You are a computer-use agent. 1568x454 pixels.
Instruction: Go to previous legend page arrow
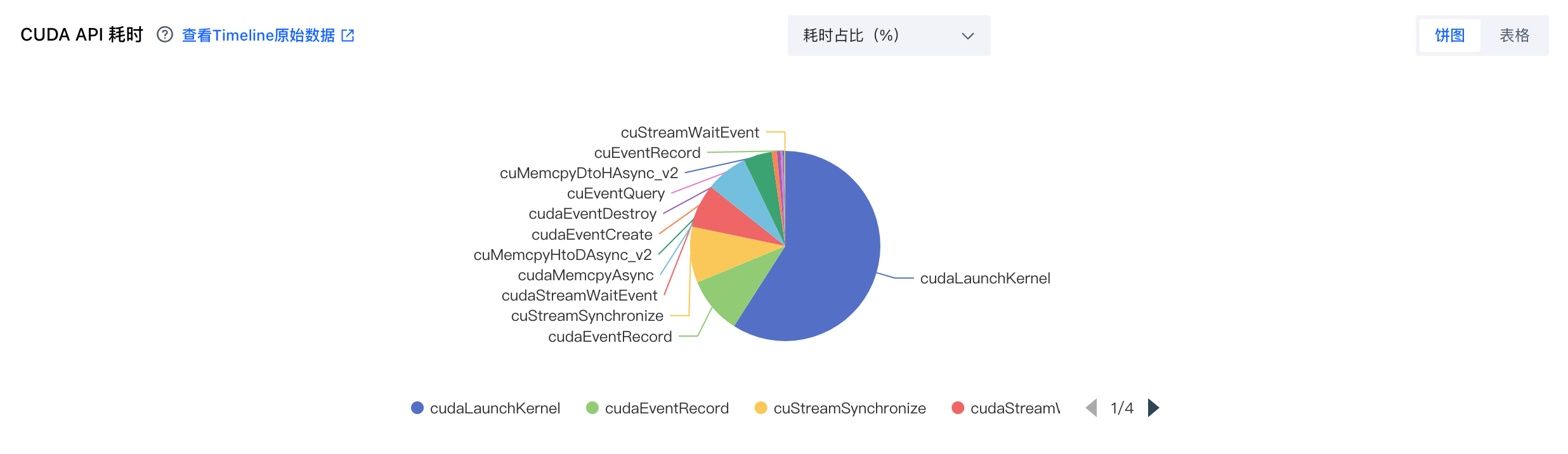point(1091,408)
